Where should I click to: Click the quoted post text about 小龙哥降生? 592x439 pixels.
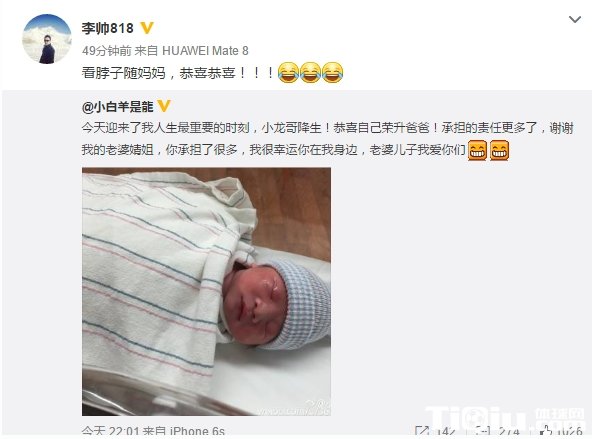[x=328, y=139]
